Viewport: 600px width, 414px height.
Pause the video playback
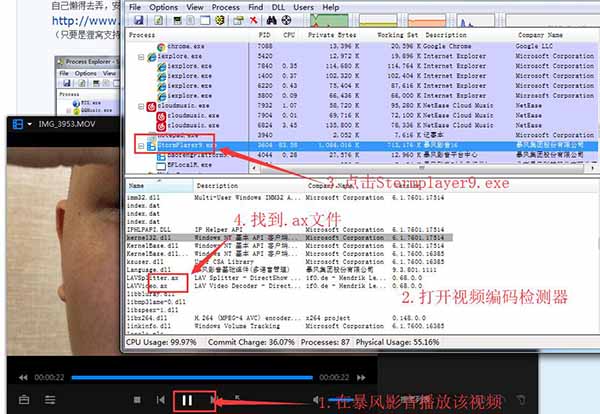[x=187, y=400]
